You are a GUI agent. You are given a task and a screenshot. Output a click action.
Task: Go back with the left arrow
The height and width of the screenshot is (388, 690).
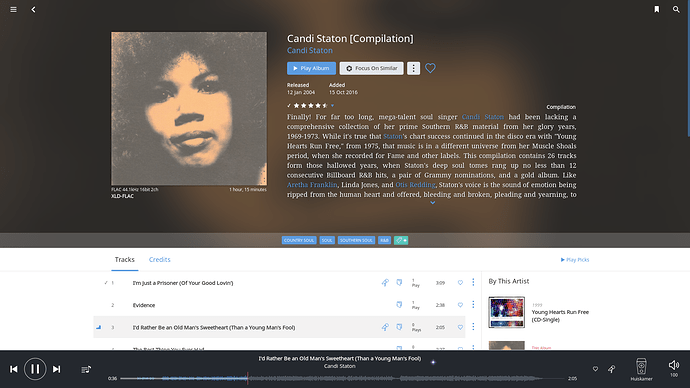(x=33, y=9)
